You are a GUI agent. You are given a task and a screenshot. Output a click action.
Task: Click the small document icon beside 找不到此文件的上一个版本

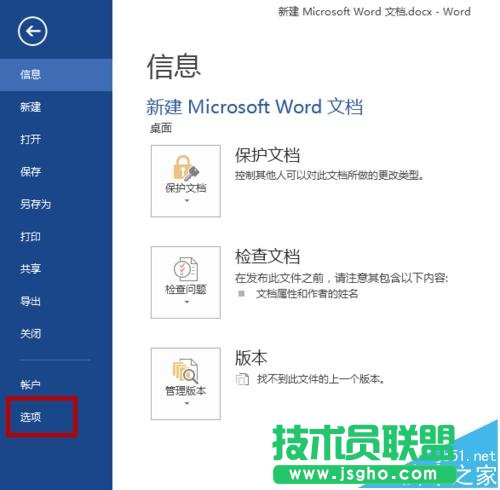click(x=242, y=379)
